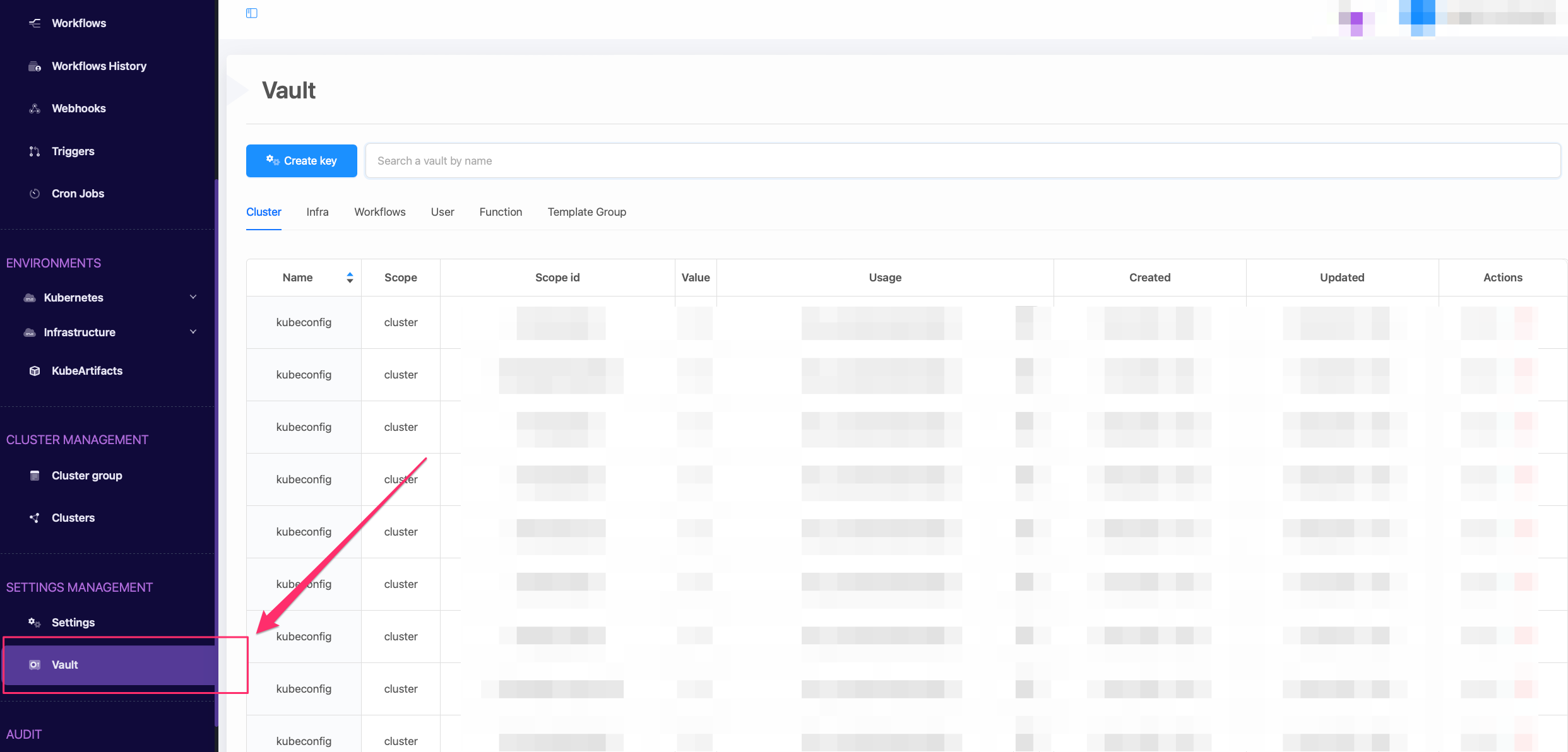Sort table by Name column arrows

click(x=350, y=278)
